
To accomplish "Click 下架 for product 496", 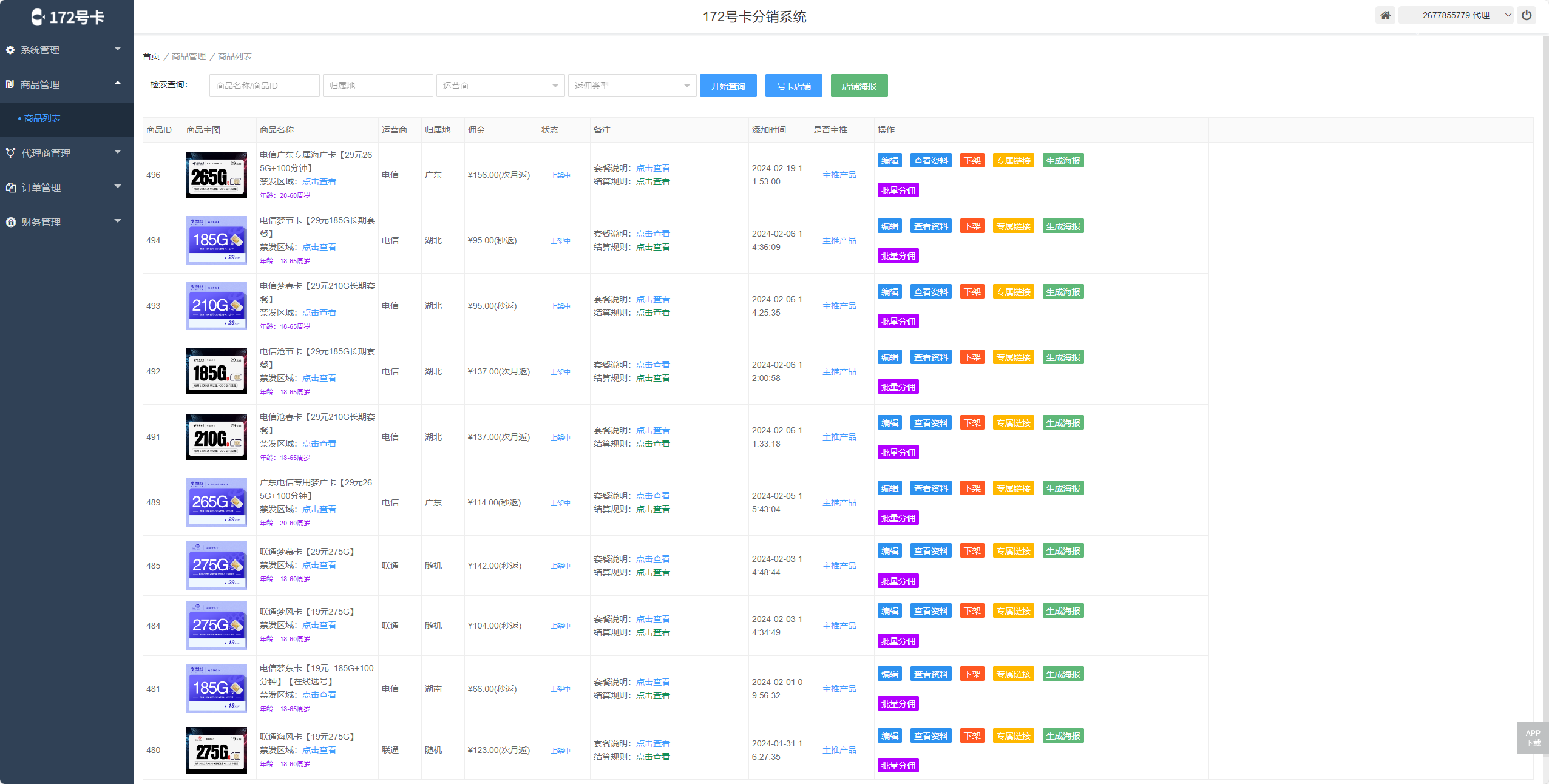I will 972,161.
